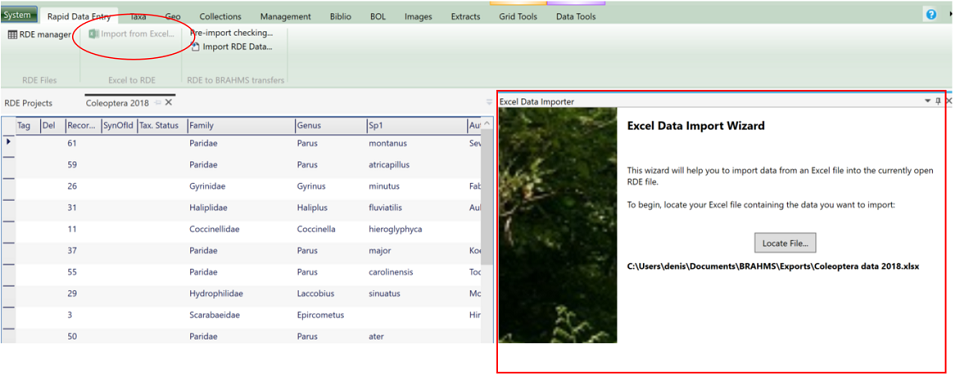Click the Sp1 column header
The image size is (960, 380).
pyautogui.click(x=416, y=125)
